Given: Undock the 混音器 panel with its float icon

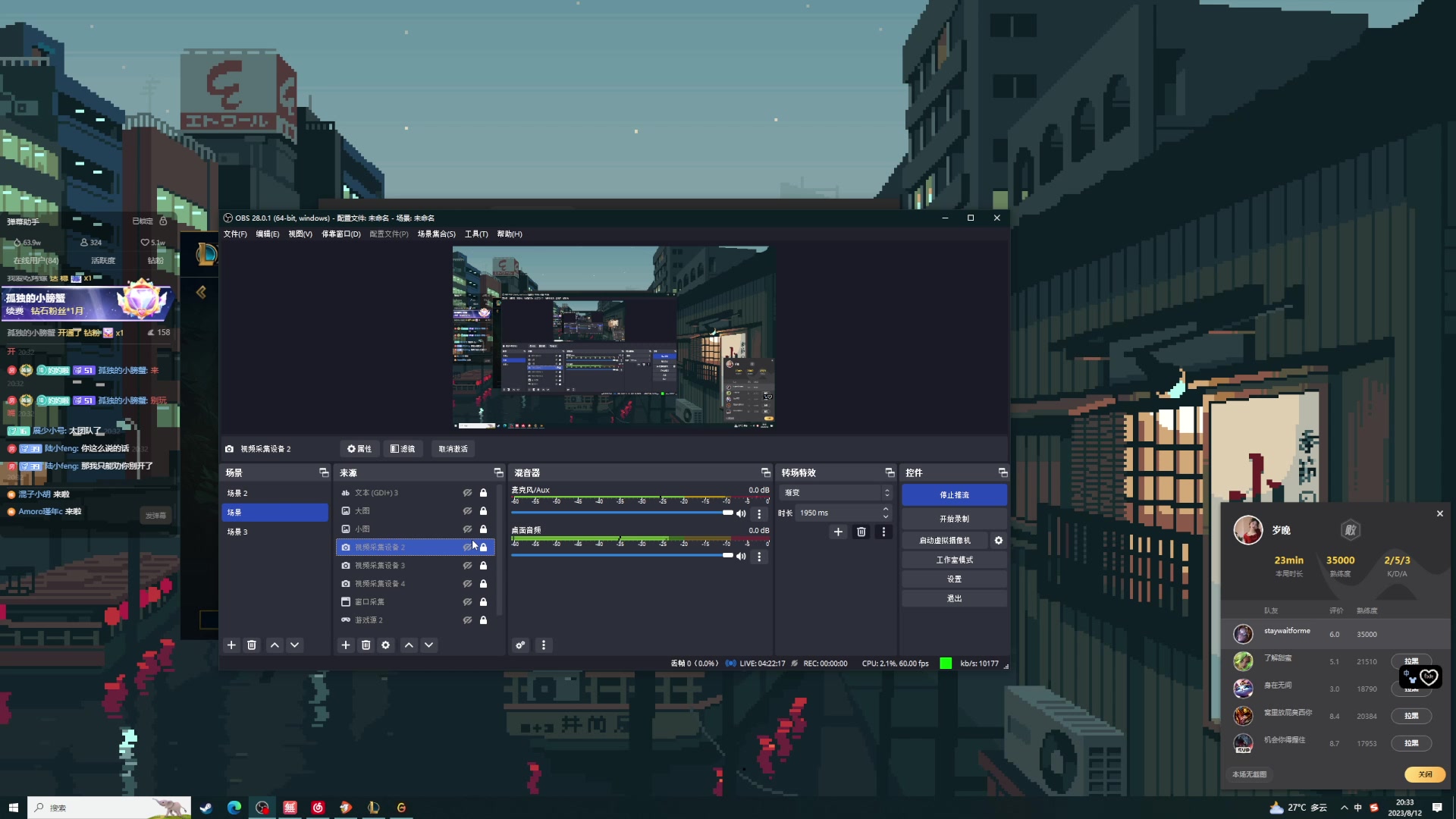Looking at the screenshot, I should [x=765, y=472].
